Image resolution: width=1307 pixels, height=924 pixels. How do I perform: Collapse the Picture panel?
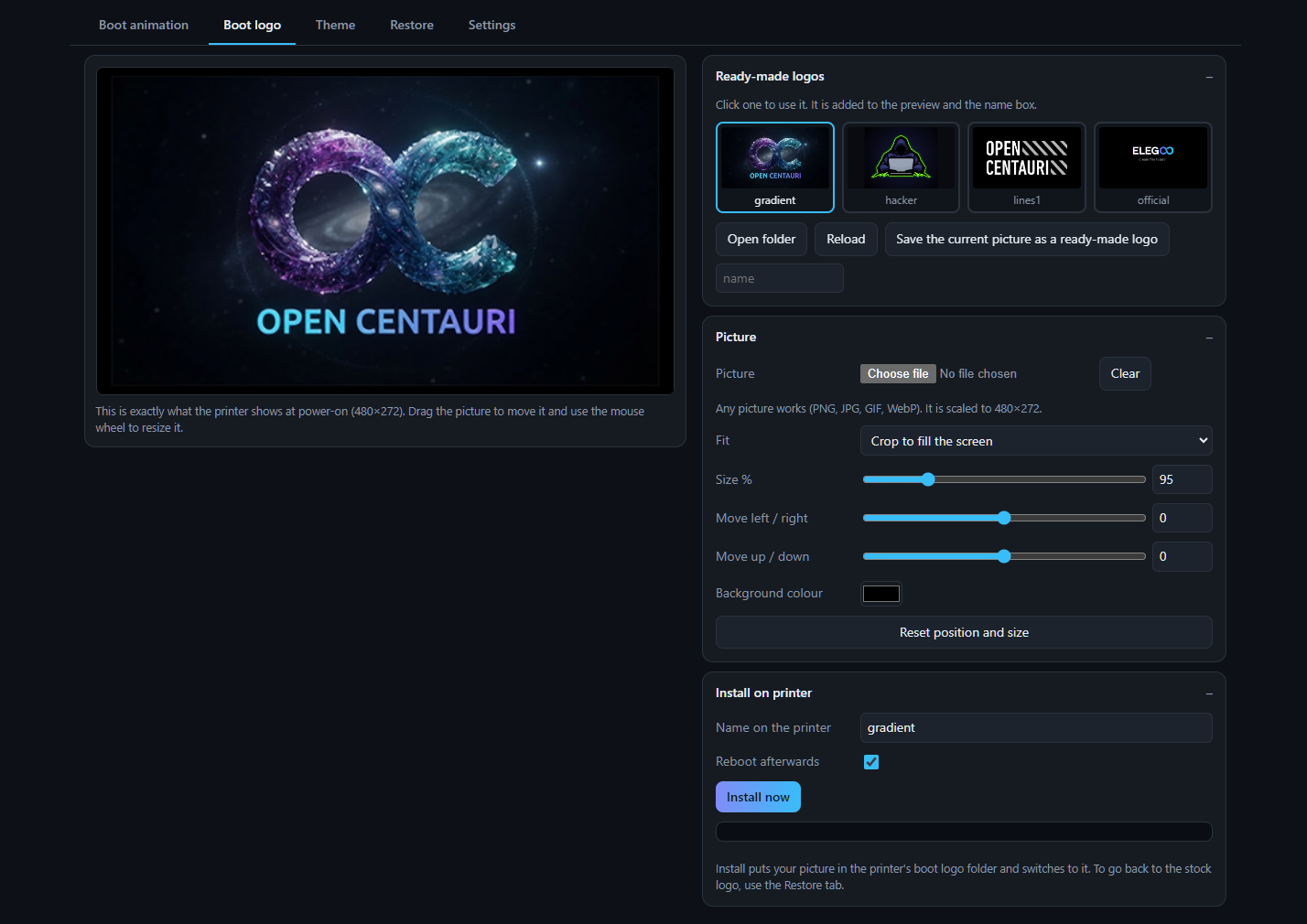1209,338
